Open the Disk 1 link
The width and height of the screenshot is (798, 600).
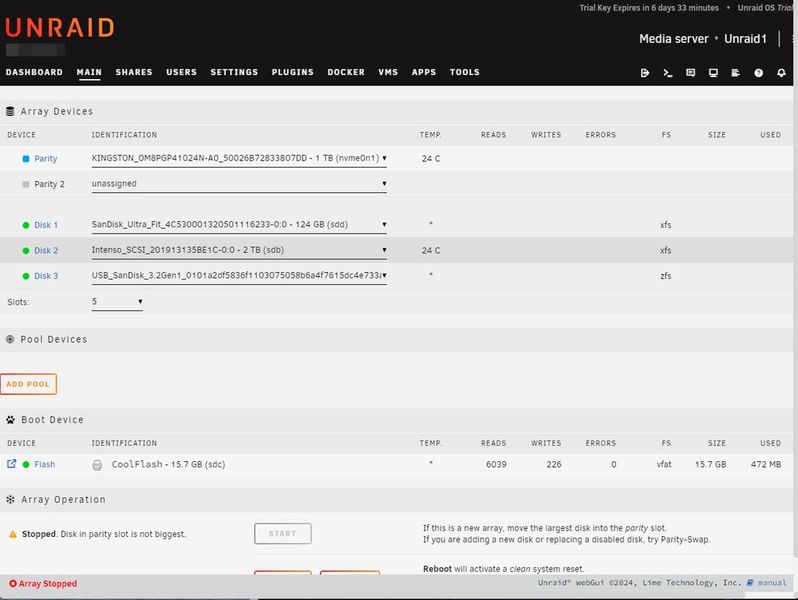point(46,225)
